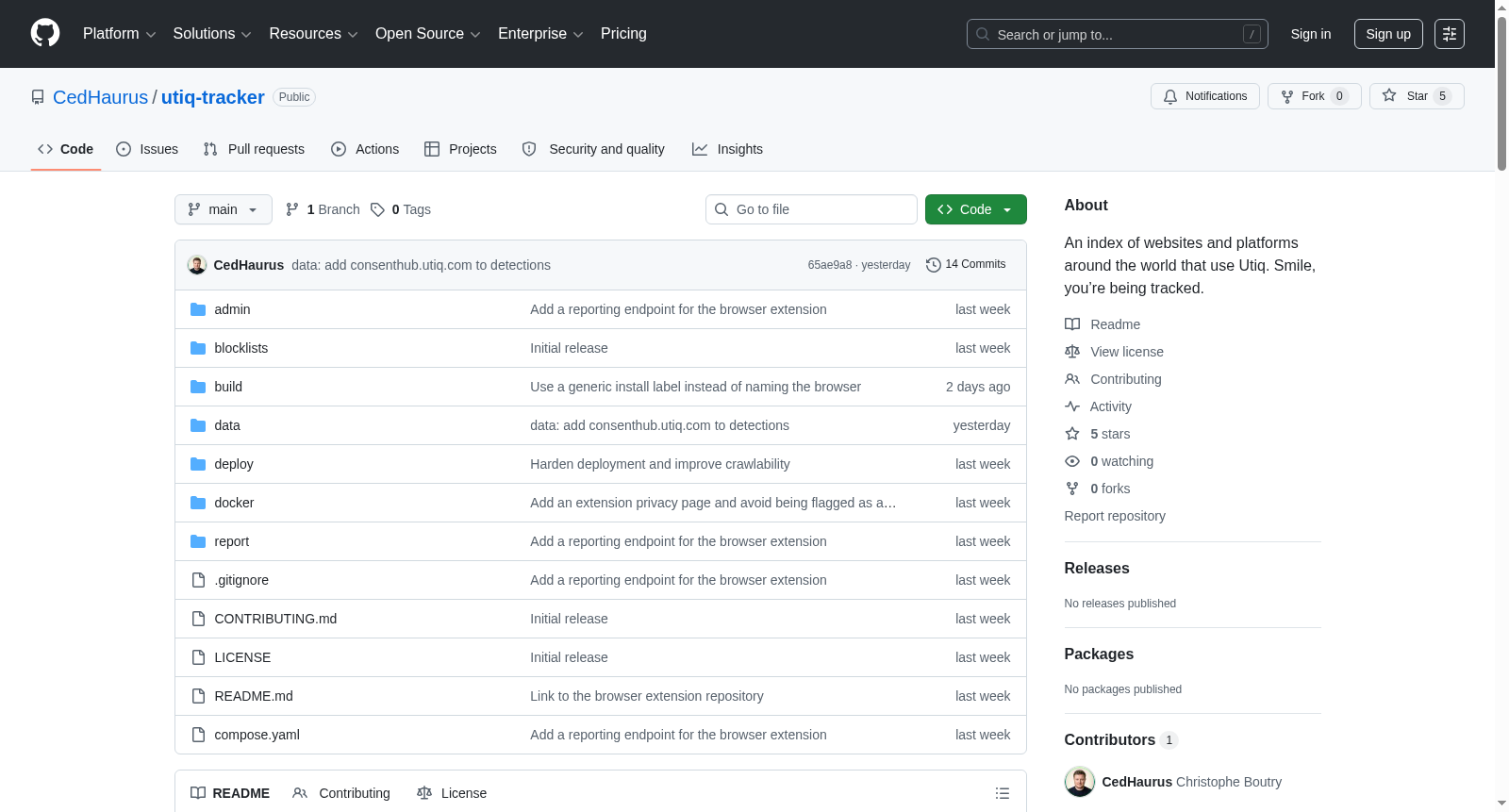Open the green Code dropdown
Image resolution: width=1509 pixels, height=812 pixels.
click(975, 209)
